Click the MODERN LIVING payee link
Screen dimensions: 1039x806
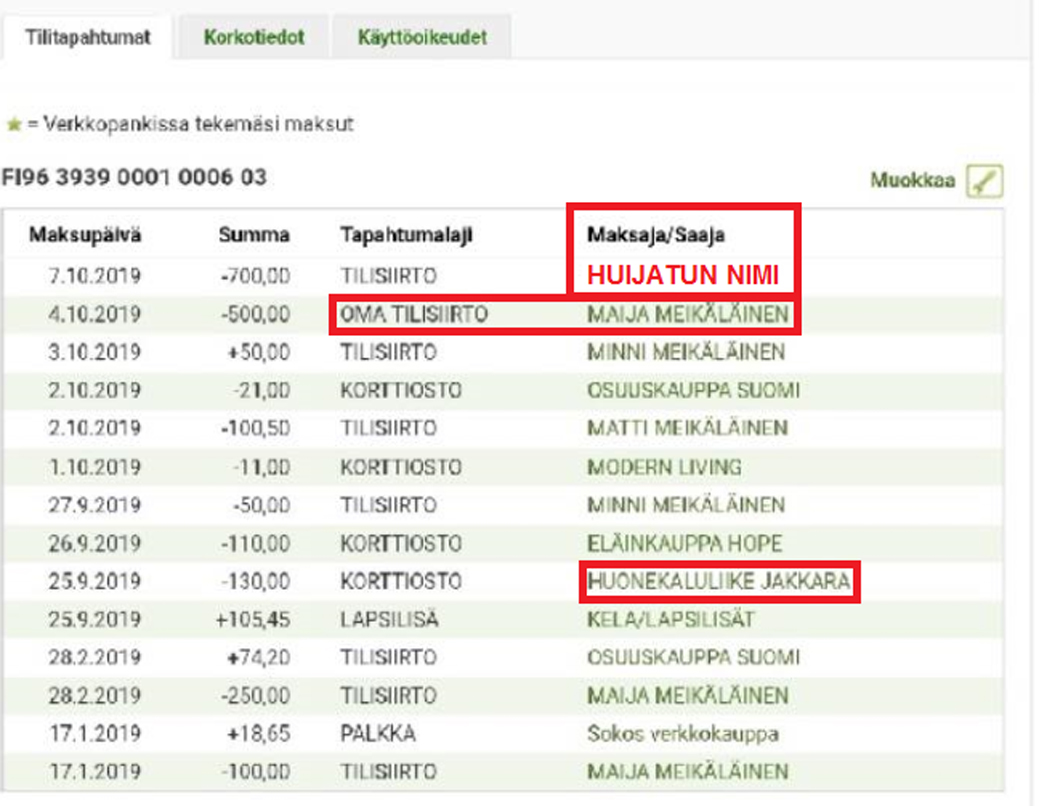tap(664, 467)
